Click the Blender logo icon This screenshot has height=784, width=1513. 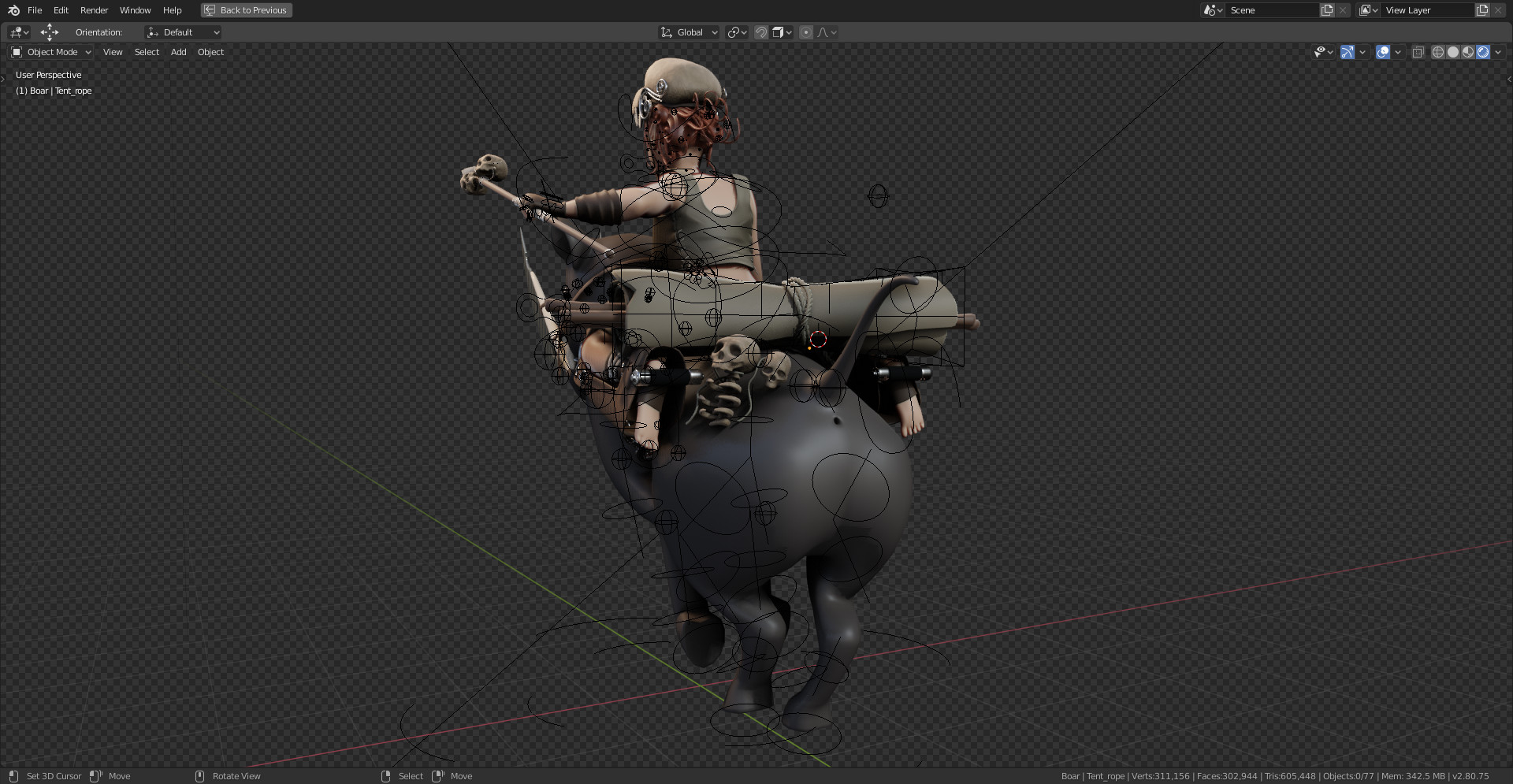click(13, 10)
